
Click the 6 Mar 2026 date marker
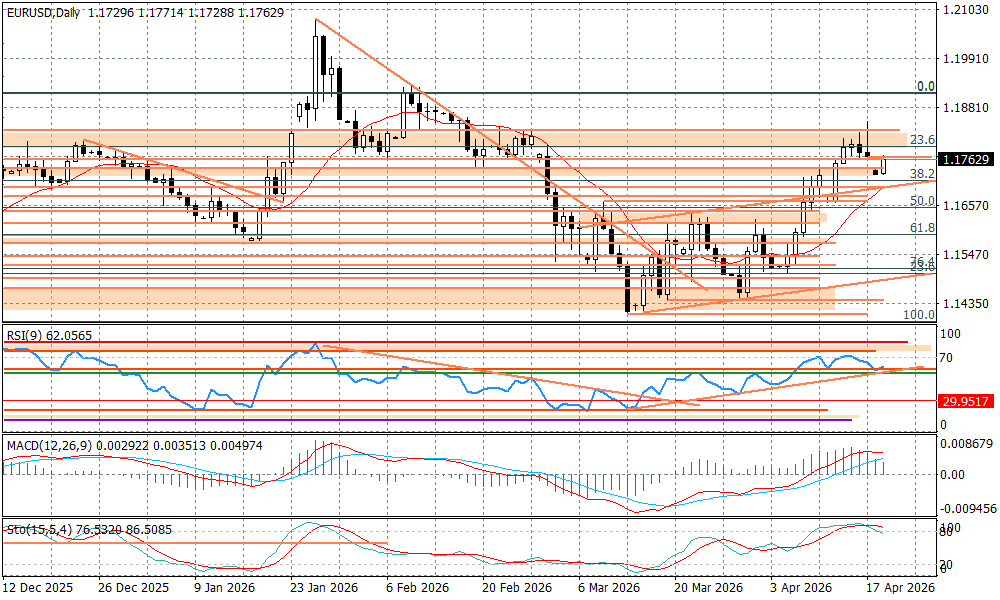pos(609,589)
